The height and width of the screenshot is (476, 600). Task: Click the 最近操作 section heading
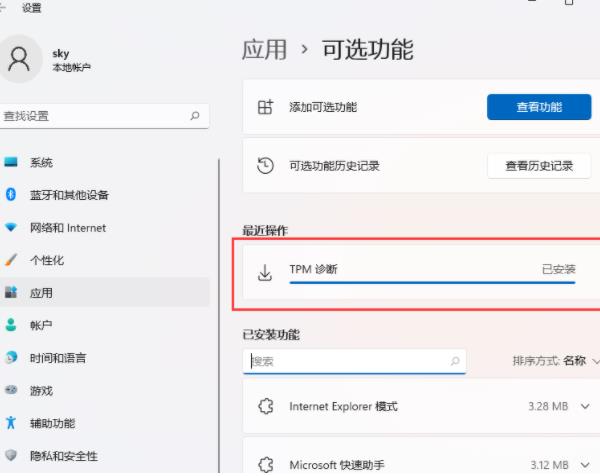[x=265, y=230]
